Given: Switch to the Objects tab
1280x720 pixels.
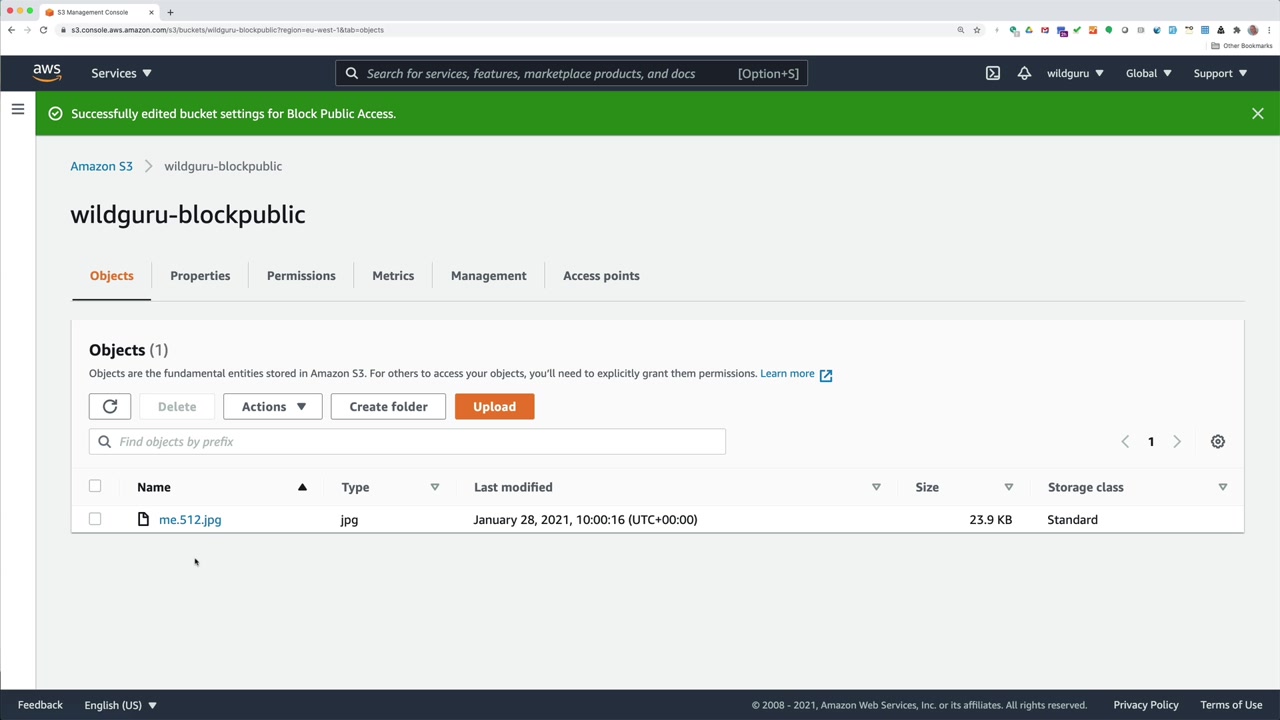Looking at the screenshot, I should pyautogui.click(x=112, y=276).
